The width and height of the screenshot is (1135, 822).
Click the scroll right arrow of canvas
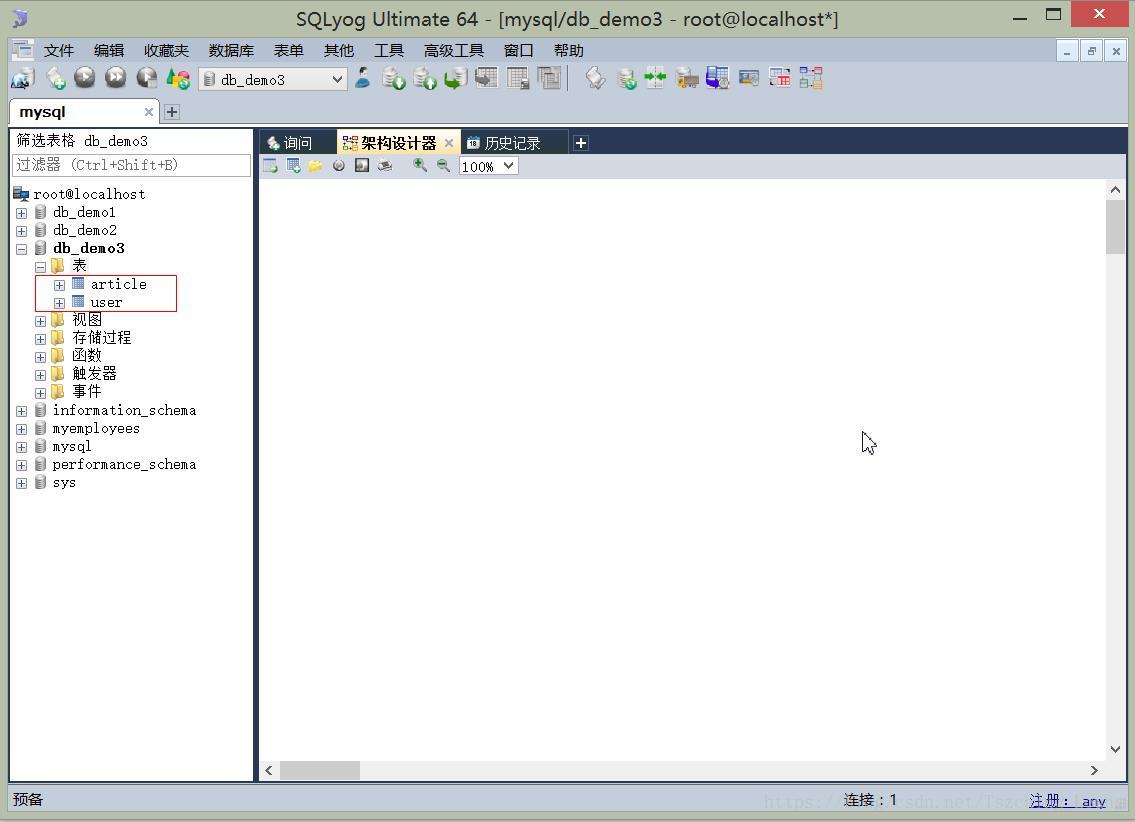point(1094,771)
